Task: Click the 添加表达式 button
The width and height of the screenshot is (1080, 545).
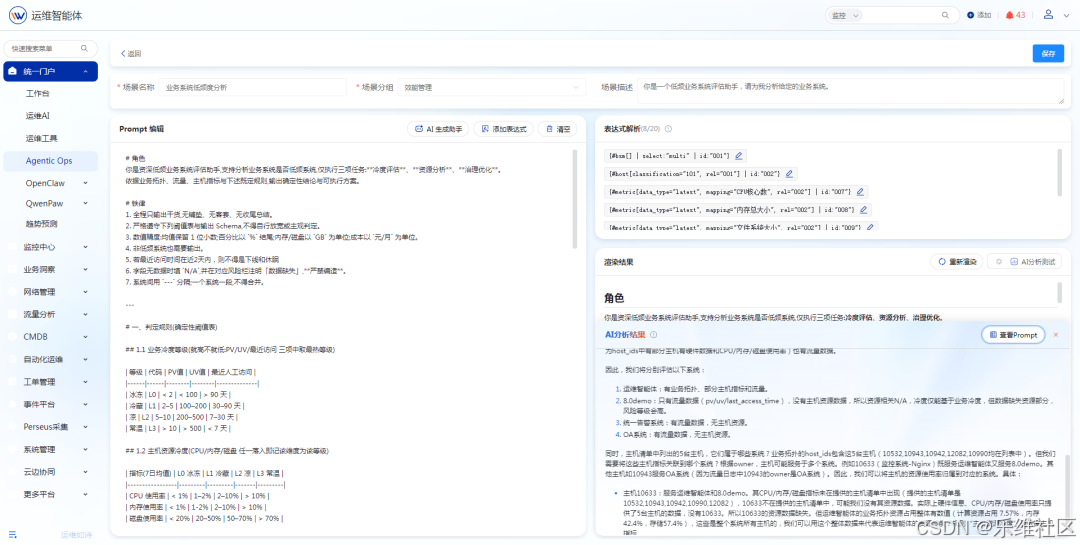Action: [x=503, y=129]
